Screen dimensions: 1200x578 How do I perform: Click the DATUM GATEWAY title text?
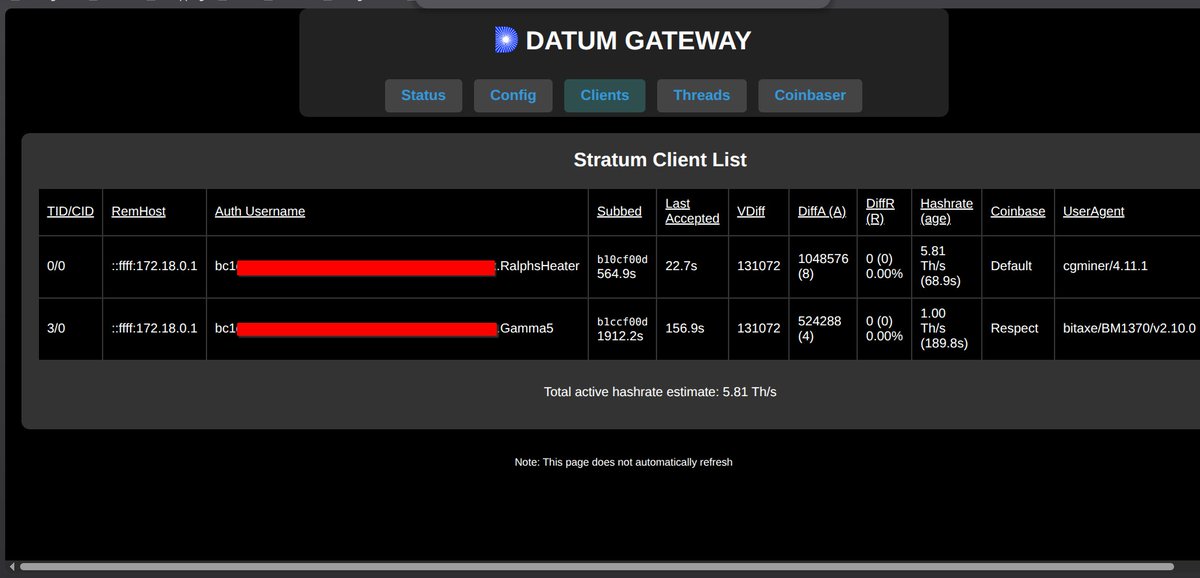(638, 41)
